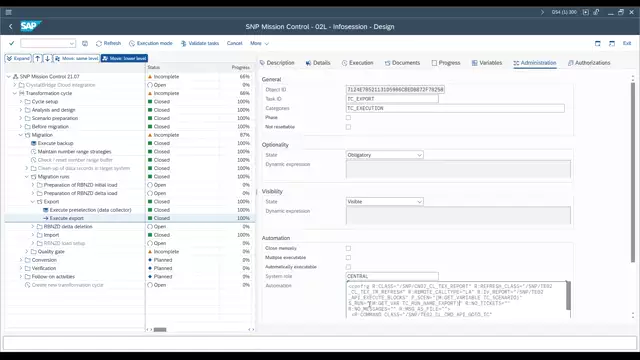Move selected task down with arrow
Viewport: 640px width, 360px height.
tap(47, 58)
